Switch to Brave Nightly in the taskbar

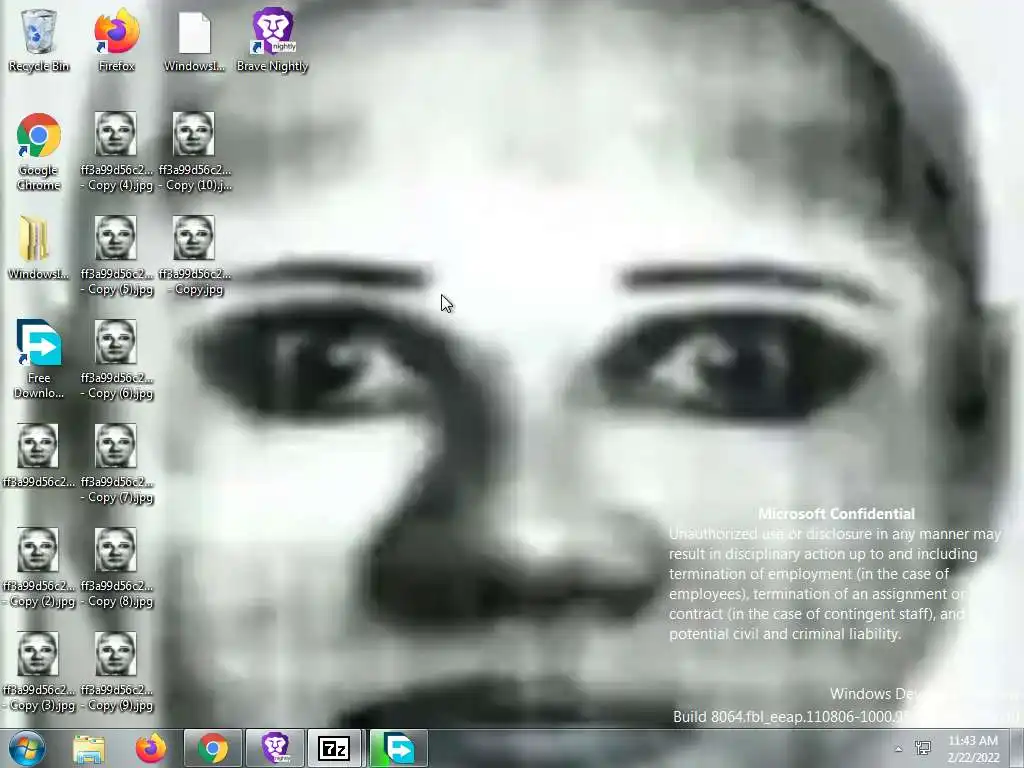[275, 748]
